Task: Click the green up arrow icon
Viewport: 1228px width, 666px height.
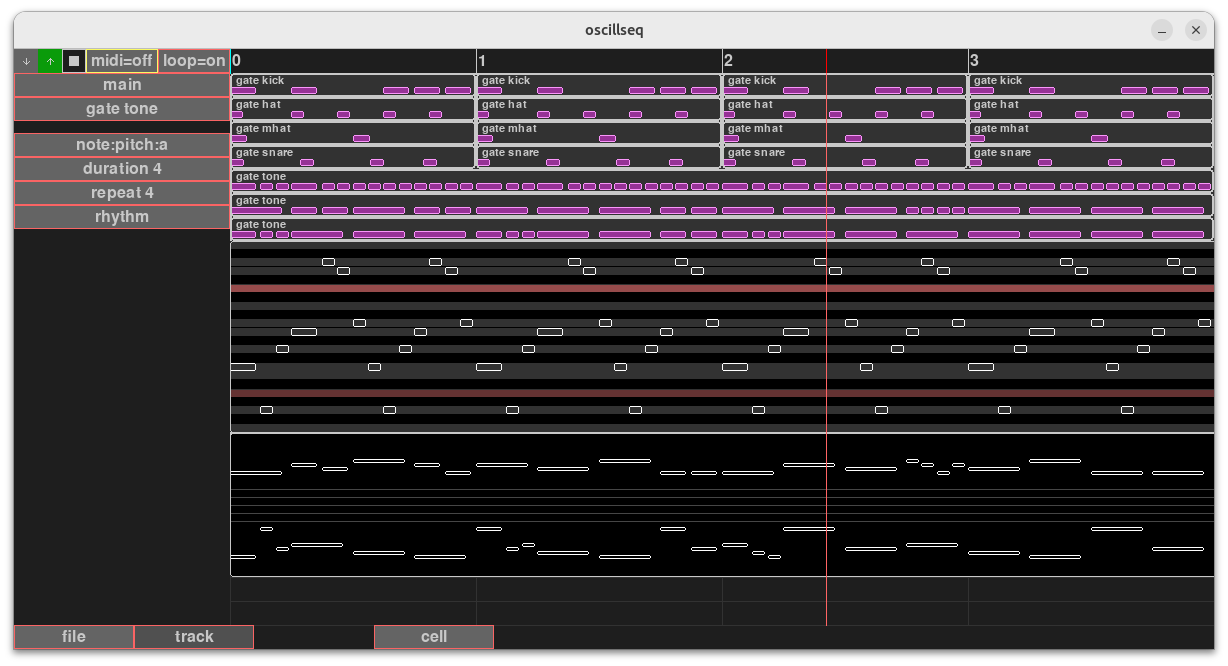Action: (x=50, y=61)
